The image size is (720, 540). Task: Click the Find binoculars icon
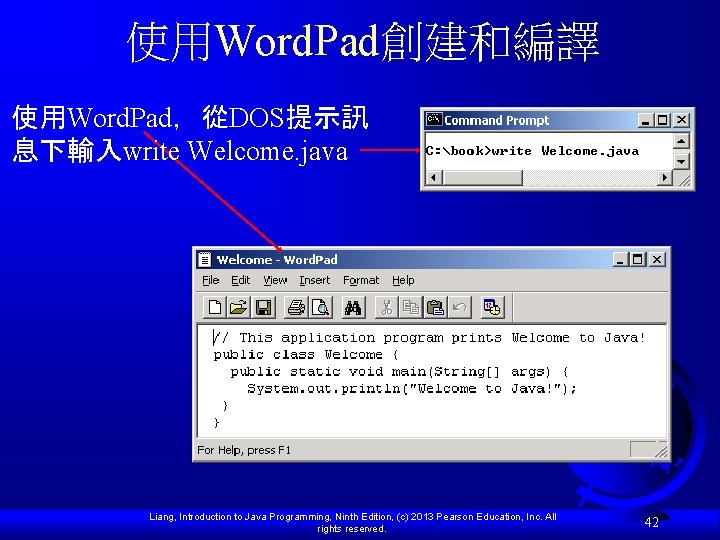[353, 307]
